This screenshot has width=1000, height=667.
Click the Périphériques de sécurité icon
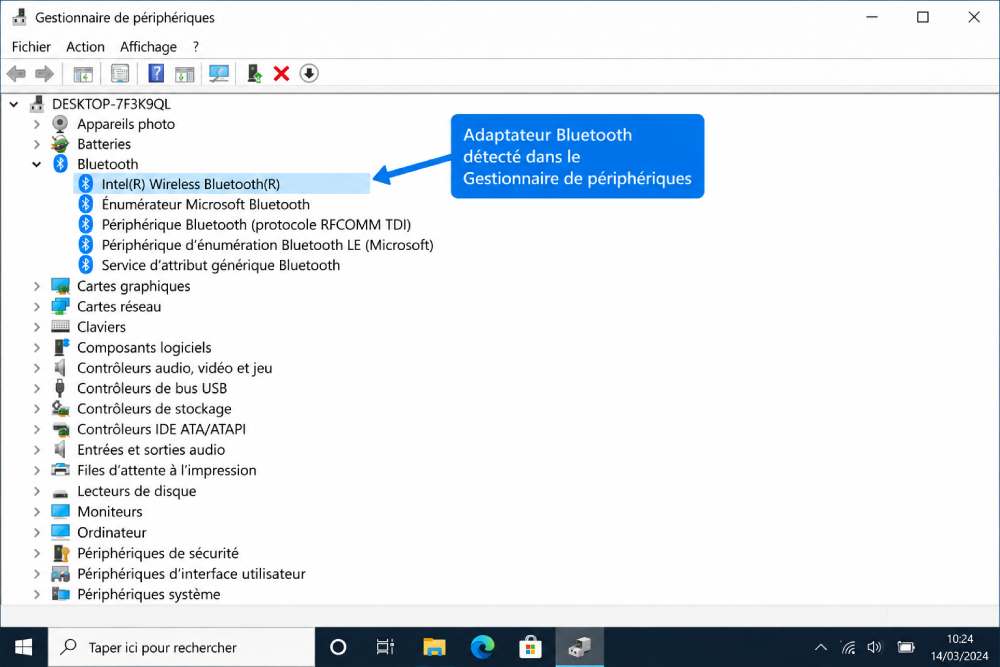pyautogui.click(x=61, y=553)
